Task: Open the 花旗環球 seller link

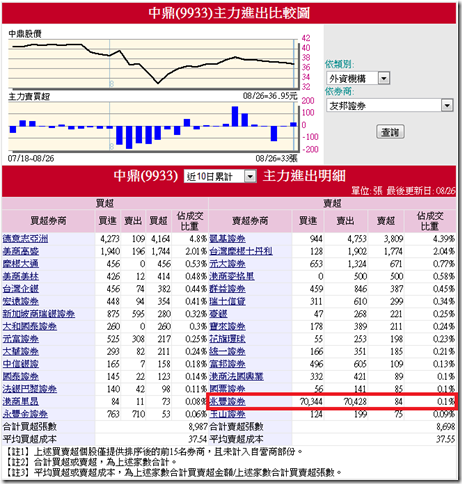Action: pos(228,339)
